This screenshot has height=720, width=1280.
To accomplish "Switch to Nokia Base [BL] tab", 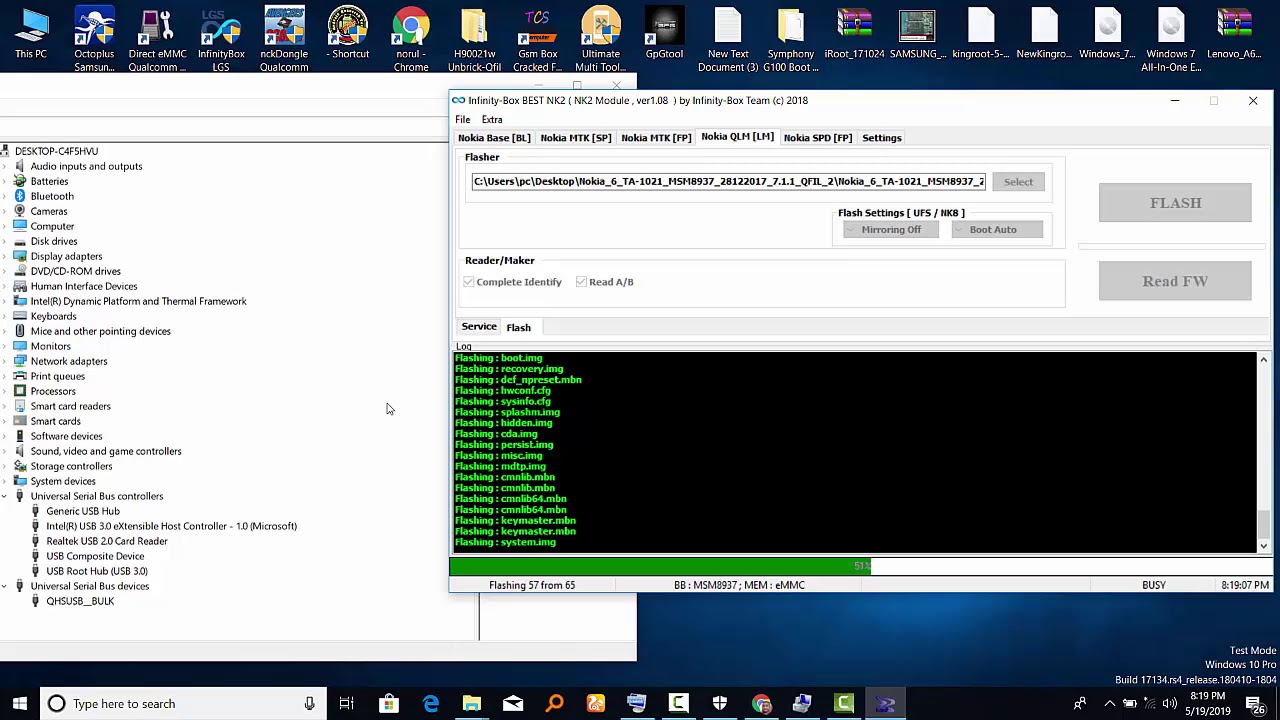I will (494, 138).
